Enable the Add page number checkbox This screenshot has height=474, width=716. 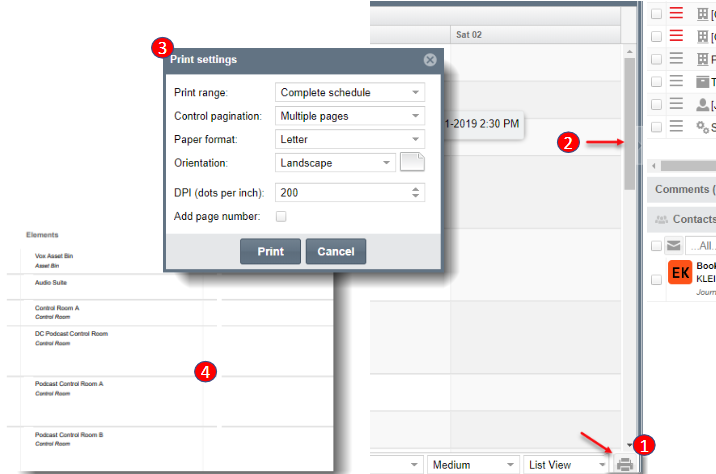pos(281,216)
